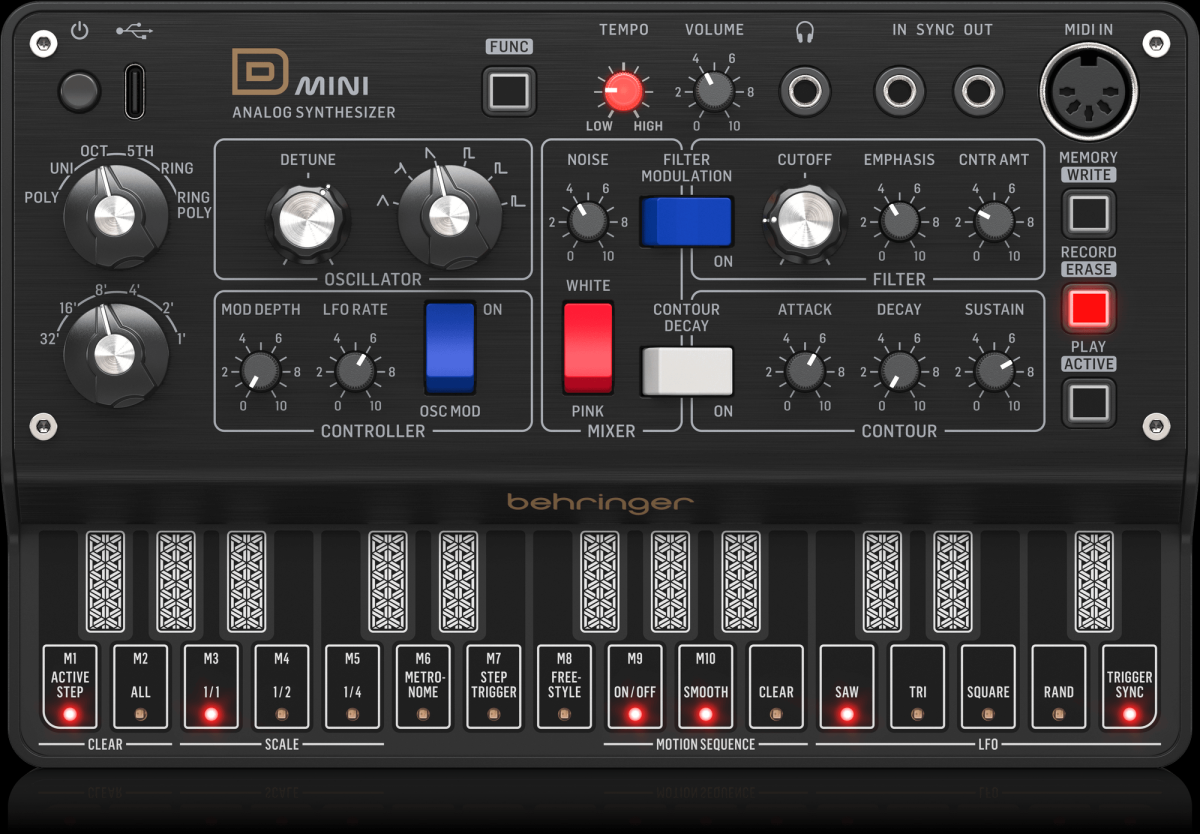Screen dimensions: 1200x834
Task: Select the M4 1/2 scale key
Action: point(282,686)
